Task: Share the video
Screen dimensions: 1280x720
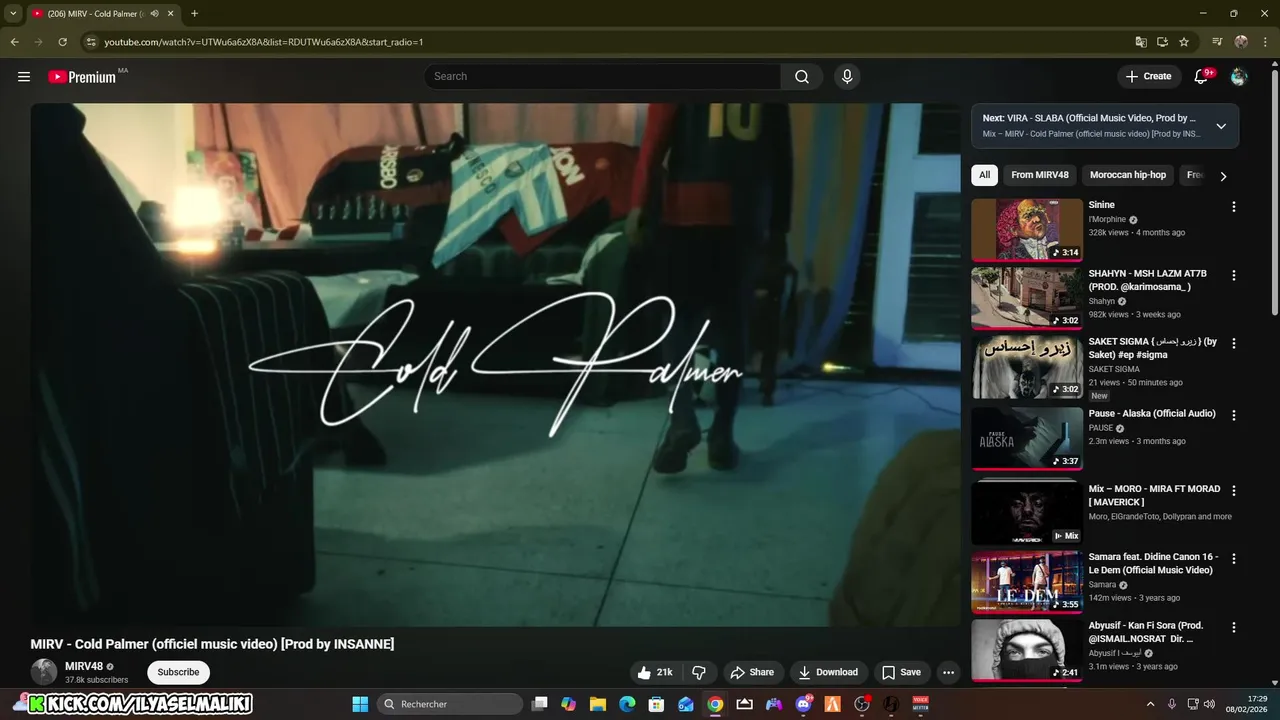Action: (752, 672)
